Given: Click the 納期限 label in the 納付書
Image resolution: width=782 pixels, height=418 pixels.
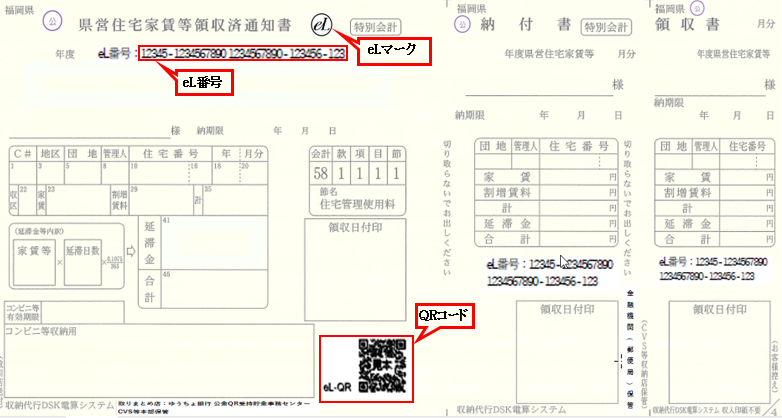Looking at the screenshot, I should [469, 116].
